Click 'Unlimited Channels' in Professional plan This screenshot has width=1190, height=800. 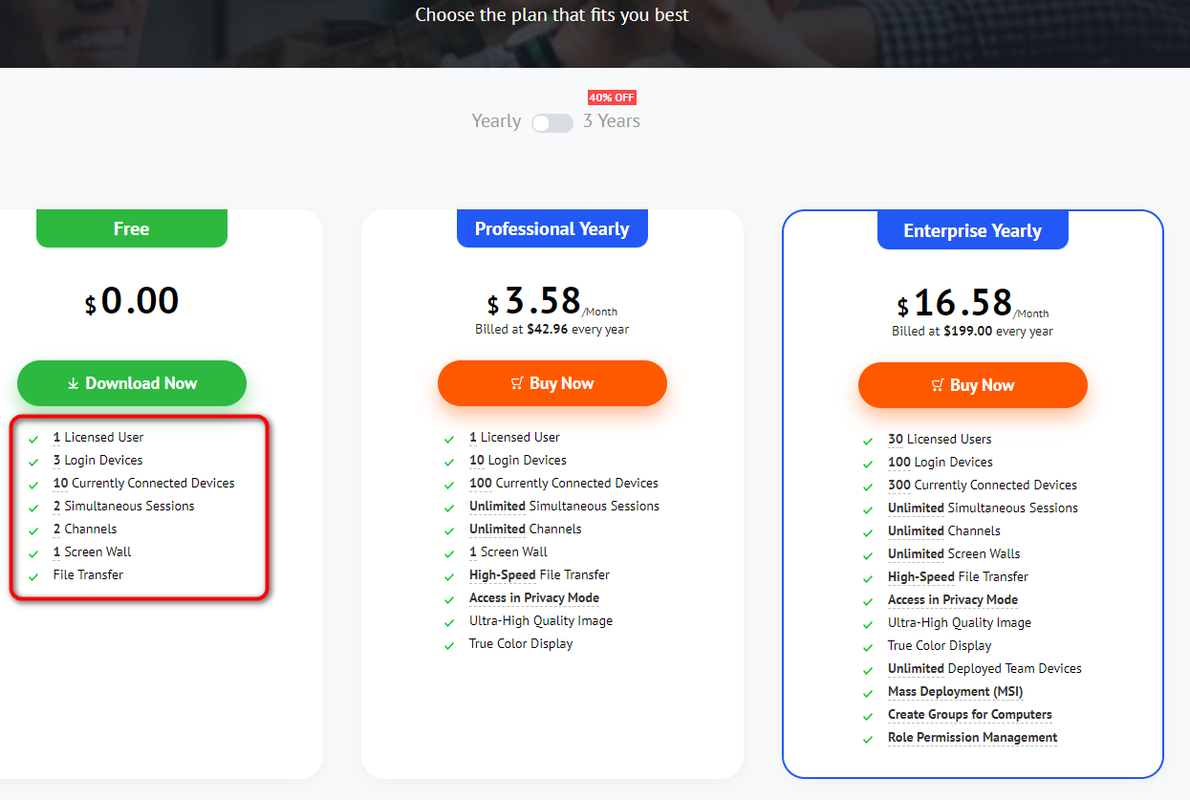(525, 528)
